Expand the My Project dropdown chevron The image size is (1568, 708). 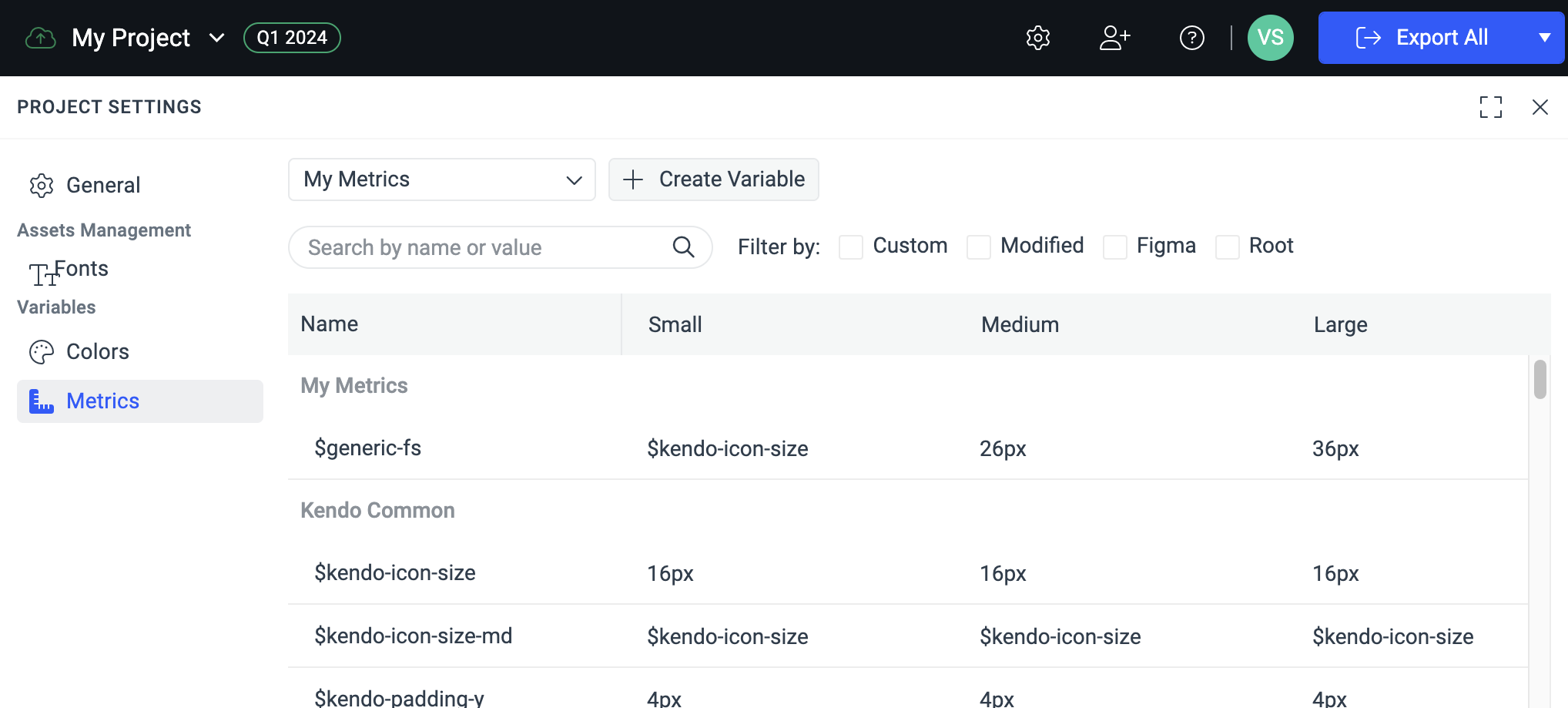coord(217,38)
